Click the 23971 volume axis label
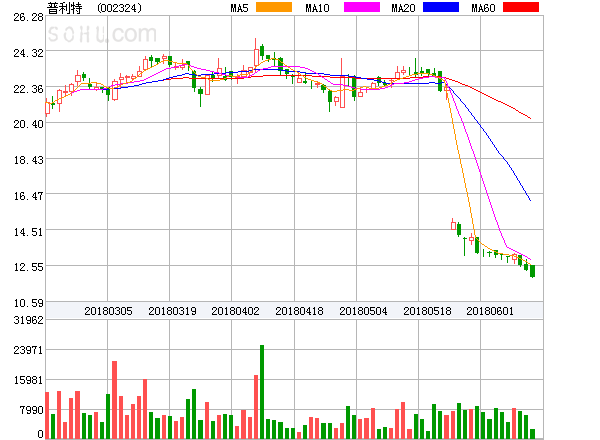This screenshot has width=600, height=440. pos(28,350)
